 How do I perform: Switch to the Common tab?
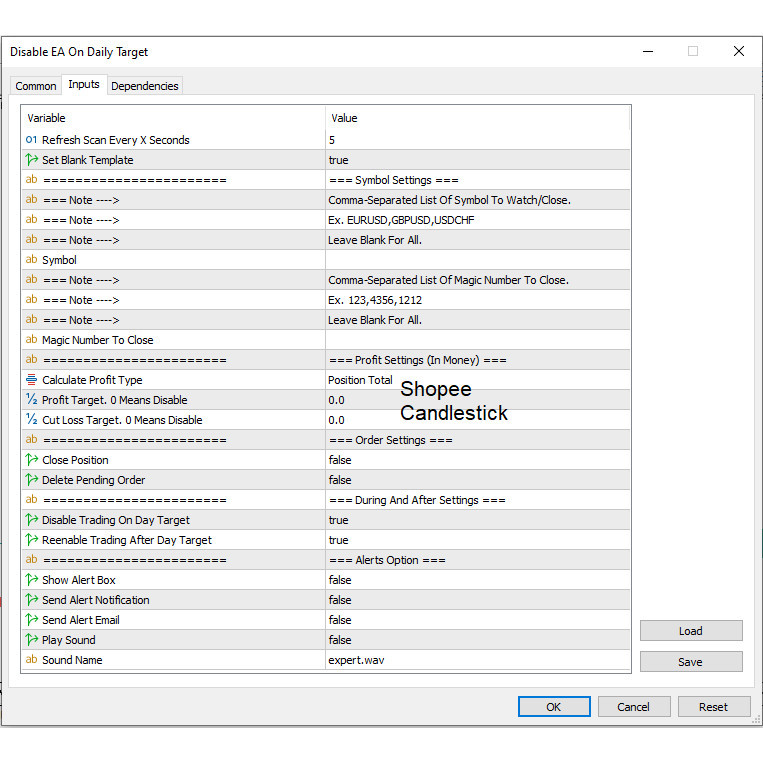pyautogui.click(x=36, y=86)
